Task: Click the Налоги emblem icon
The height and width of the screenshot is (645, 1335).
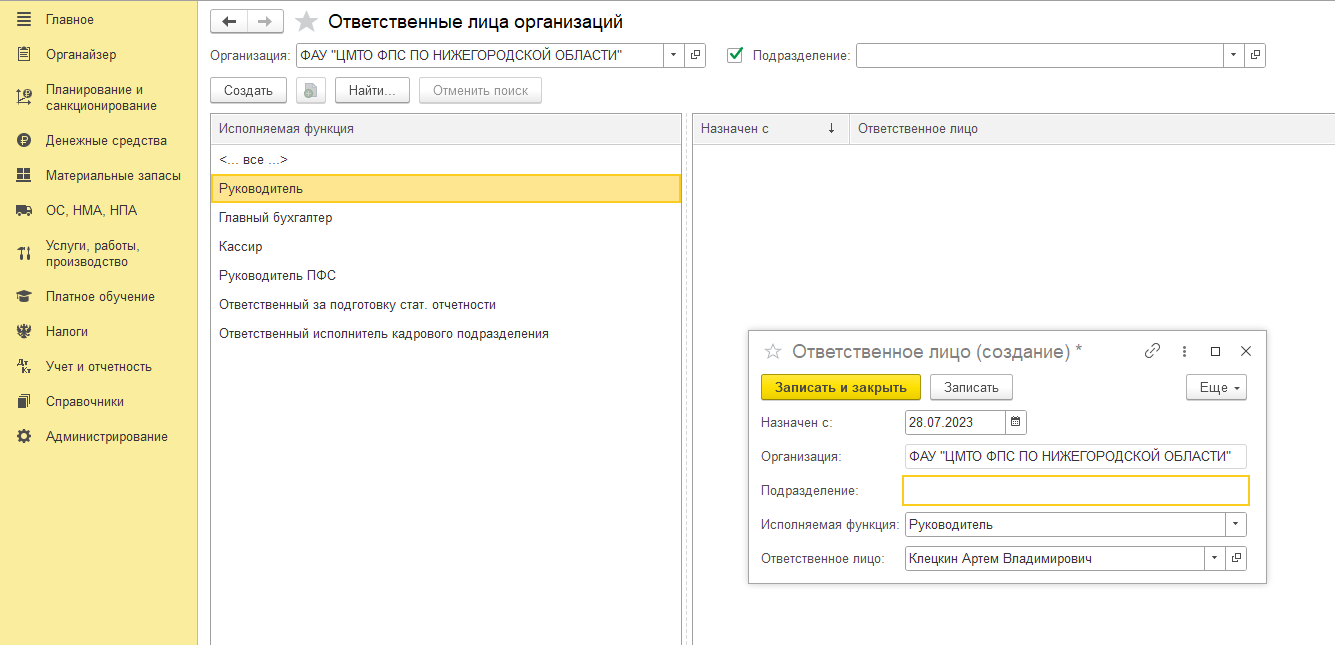Action: coord(24,332)
